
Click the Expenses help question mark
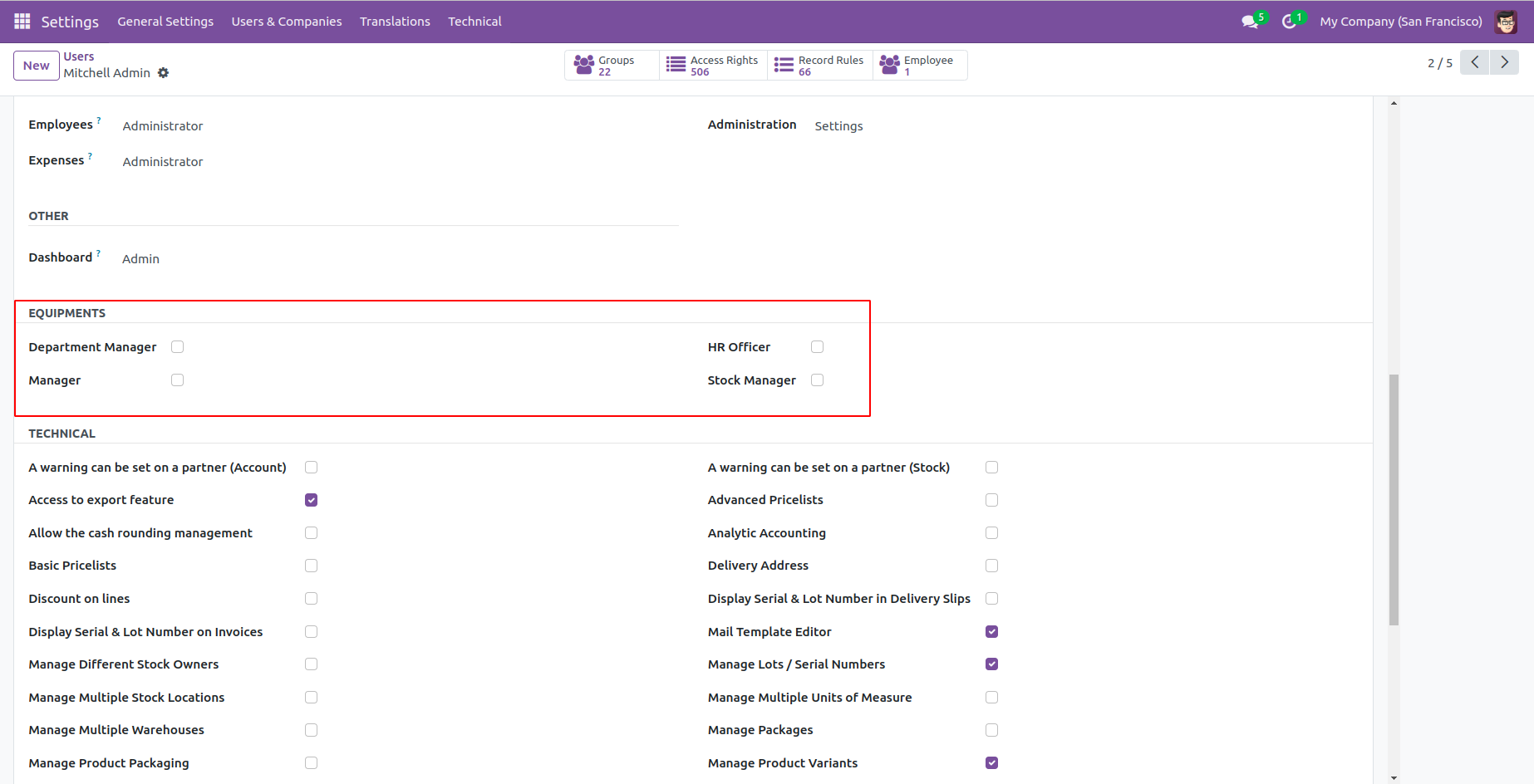[90, 156]
